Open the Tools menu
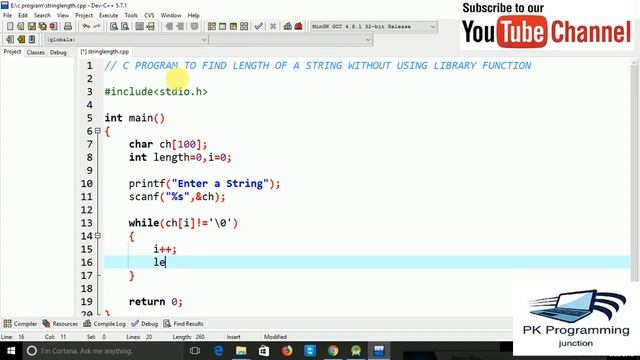640x360 pixels. click(x=131, y=16)
